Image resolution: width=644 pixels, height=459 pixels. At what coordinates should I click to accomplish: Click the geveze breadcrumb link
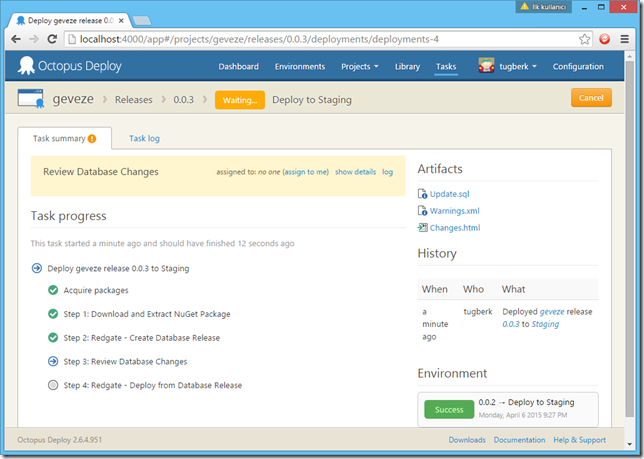(73, 99)
